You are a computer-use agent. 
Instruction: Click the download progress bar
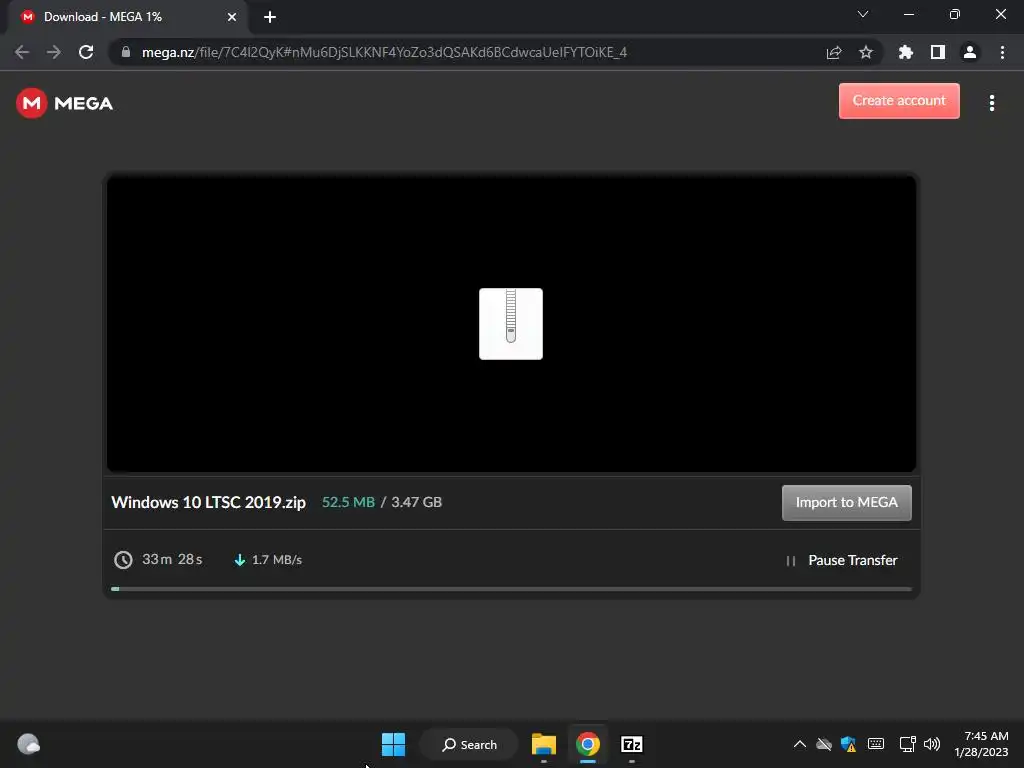[x=511, y=588]
